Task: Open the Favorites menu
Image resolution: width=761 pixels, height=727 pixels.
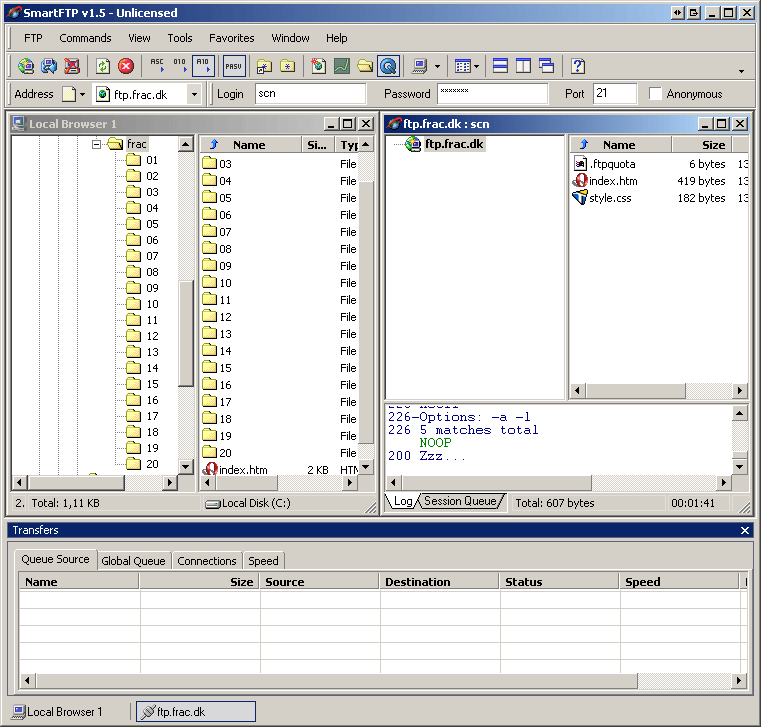Action: [232, 38]
